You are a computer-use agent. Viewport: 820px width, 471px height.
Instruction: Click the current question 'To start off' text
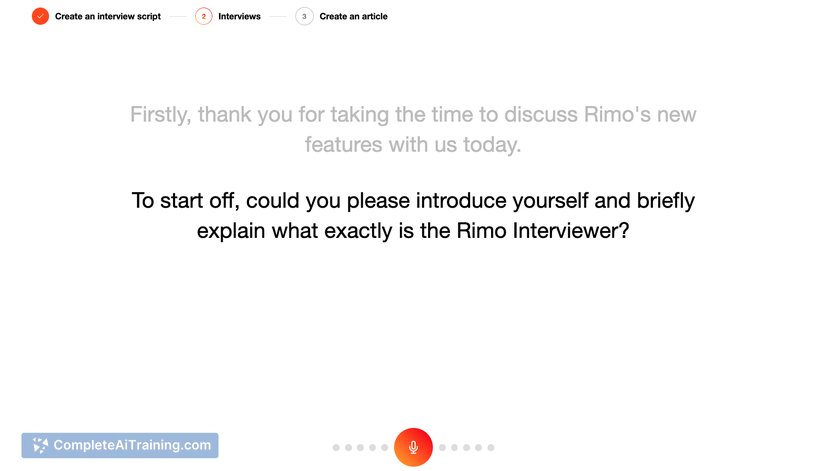pos(413,215)
